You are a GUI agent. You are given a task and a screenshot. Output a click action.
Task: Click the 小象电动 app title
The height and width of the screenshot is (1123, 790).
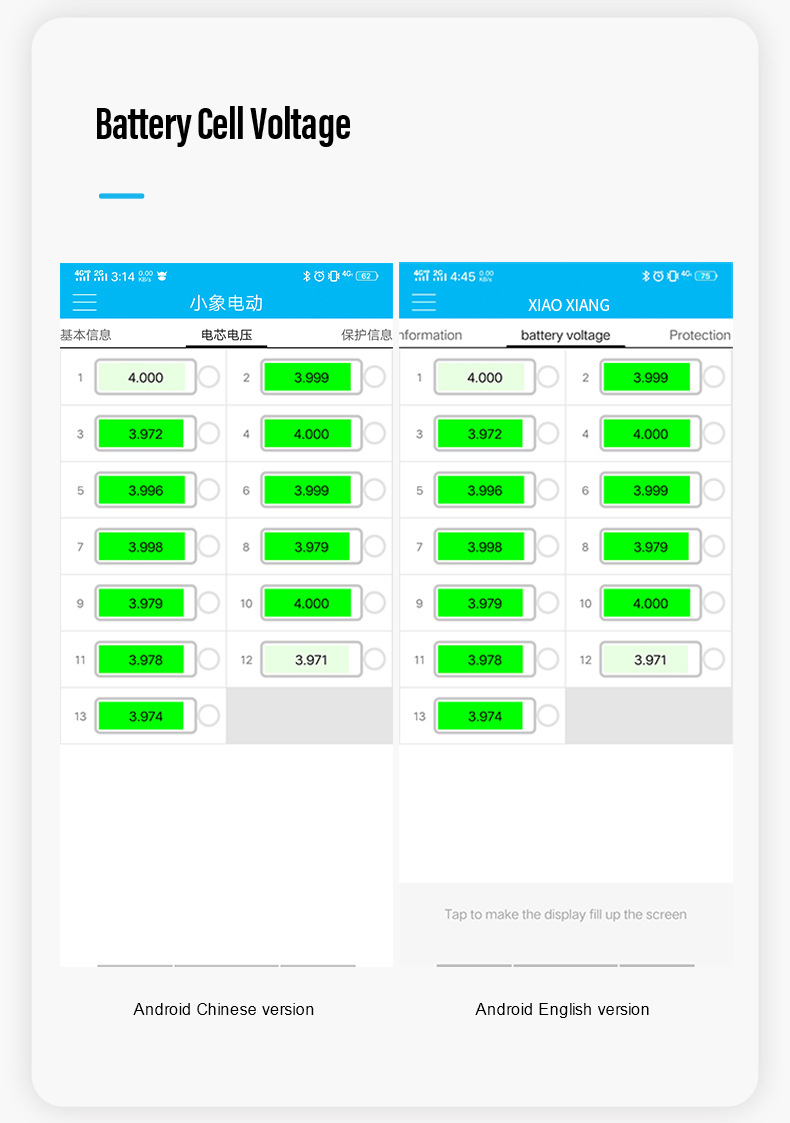[x=226, y=303]
